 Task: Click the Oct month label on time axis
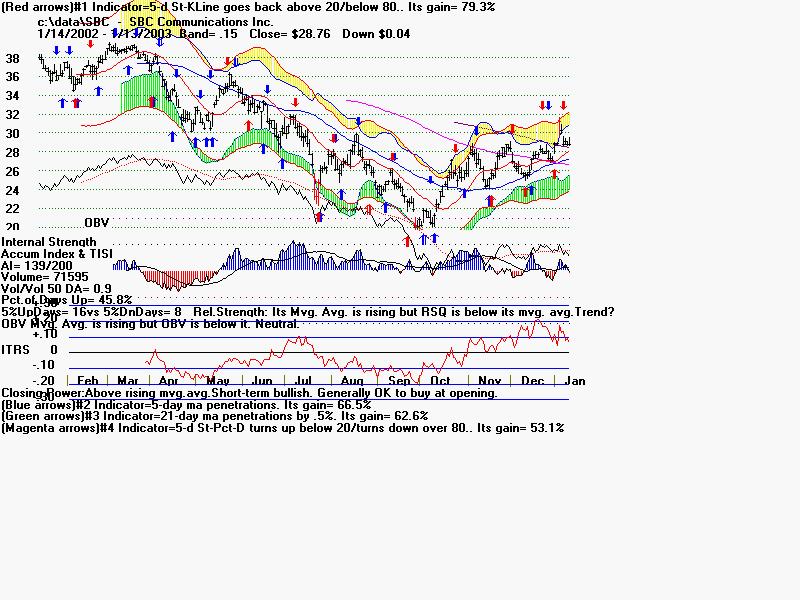pyautogui.click(x=440, y=381)
